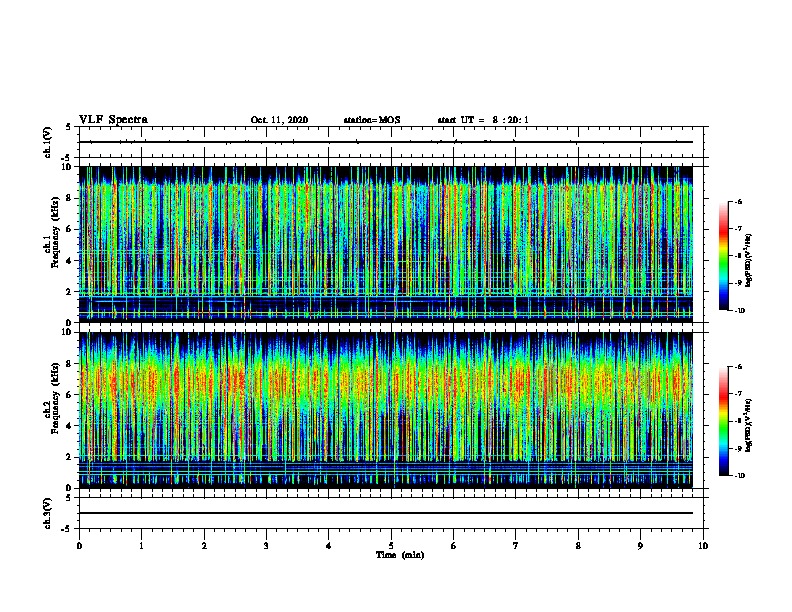Click the time axis tick label "1"
The image size is (792, 612).
coord(141,546)
